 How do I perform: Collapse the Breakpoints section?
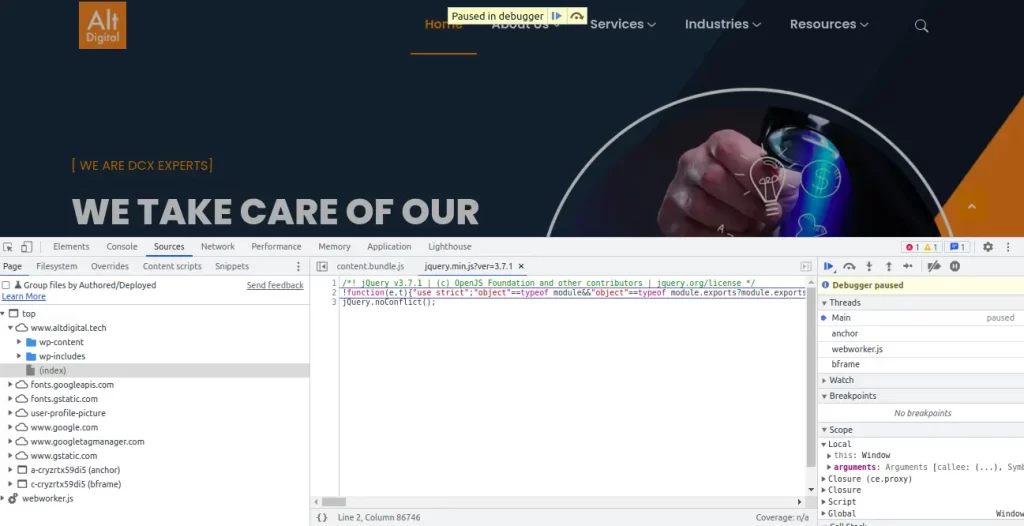824,396
